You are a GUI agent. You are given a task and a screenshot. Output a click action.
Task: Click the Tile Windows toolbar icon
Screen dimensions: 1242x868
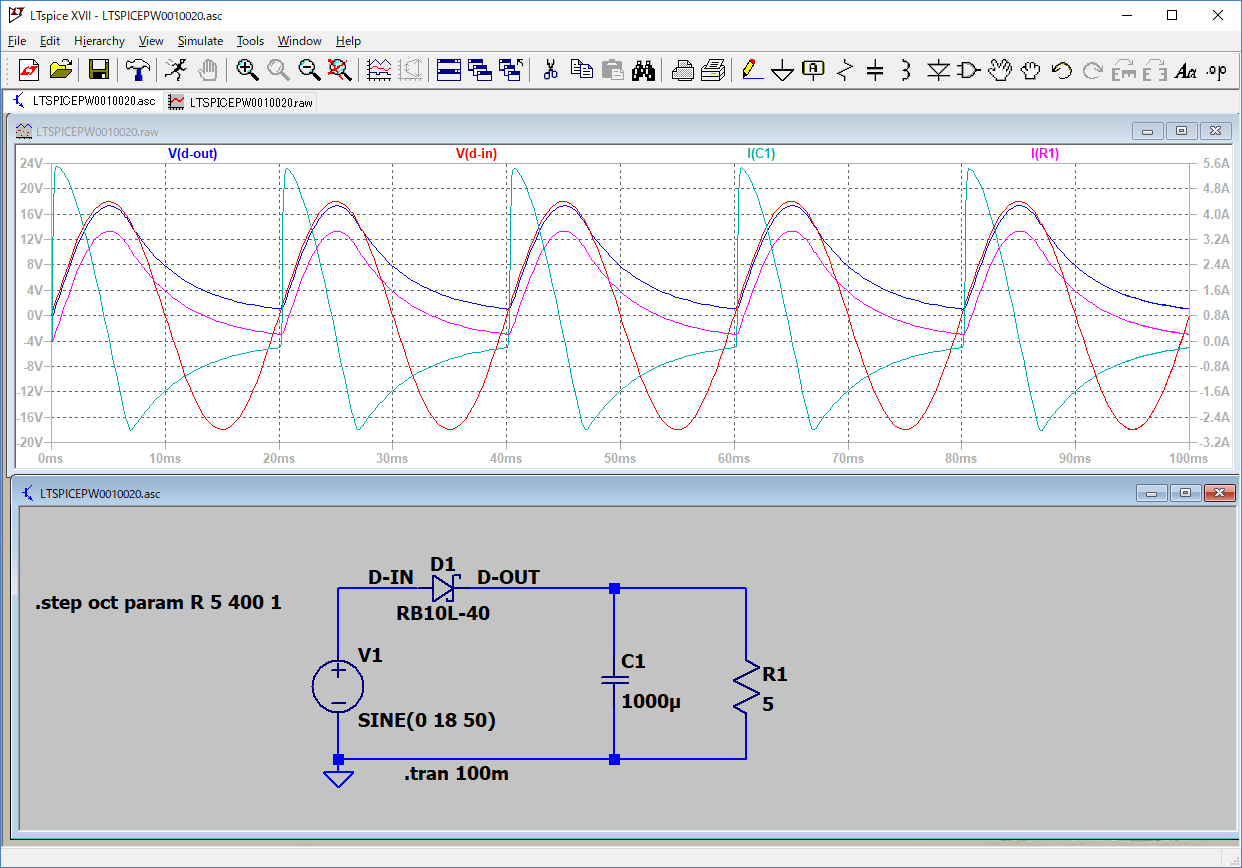tap(448, 70)
